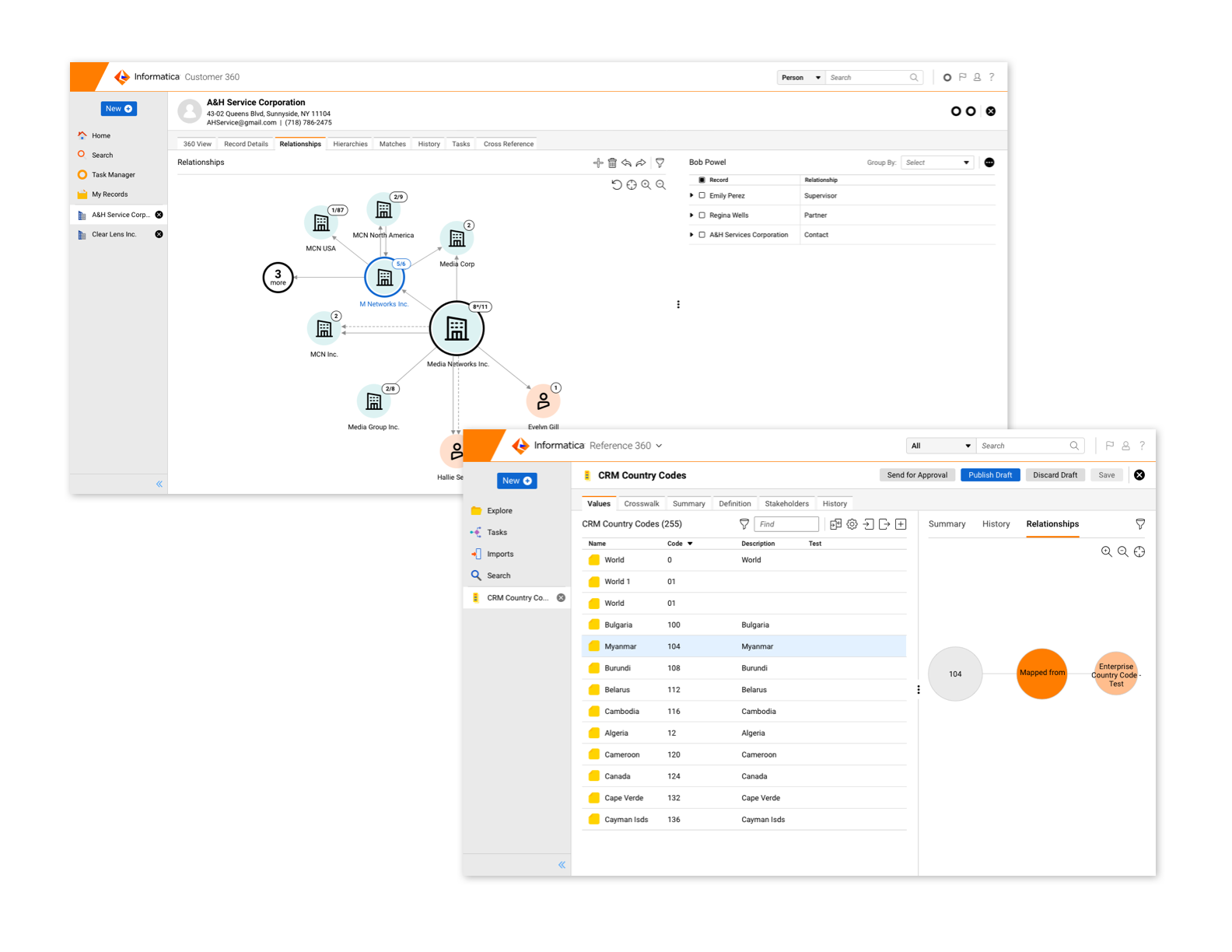Viewport: 1232px width, 952px height.
Task: Click the Publish Draft button
Action: click(x=990, y=475)
